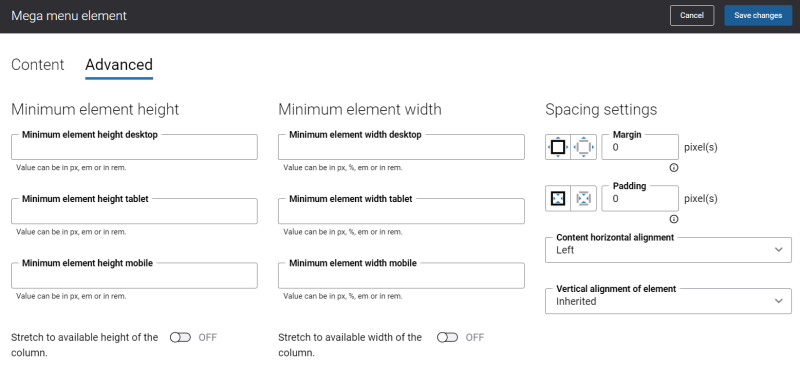This screenshot has height=365, width=800.
Task: Select individual padding sides icon
Action: [x=584, y=198]
